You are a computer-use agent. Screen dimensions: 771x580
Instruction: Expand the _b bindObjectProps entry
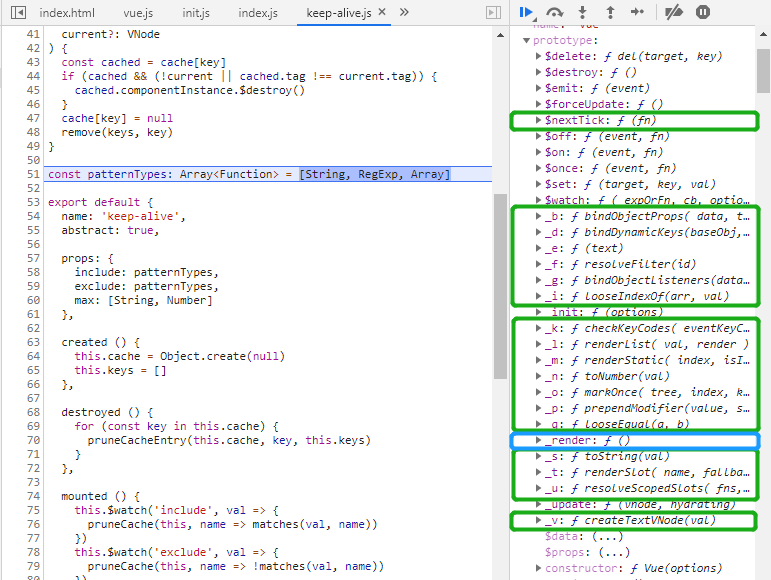click(538, 216)
